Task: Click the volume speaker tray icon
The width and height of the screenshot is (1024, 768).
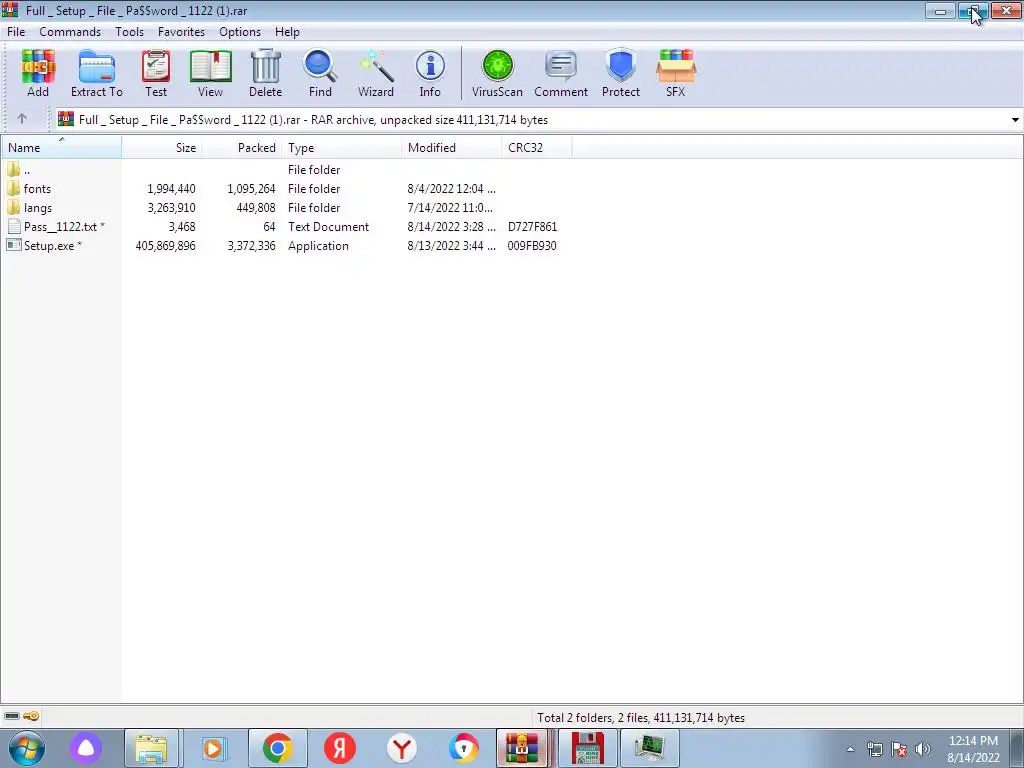Action: click(x=923, y=749)
